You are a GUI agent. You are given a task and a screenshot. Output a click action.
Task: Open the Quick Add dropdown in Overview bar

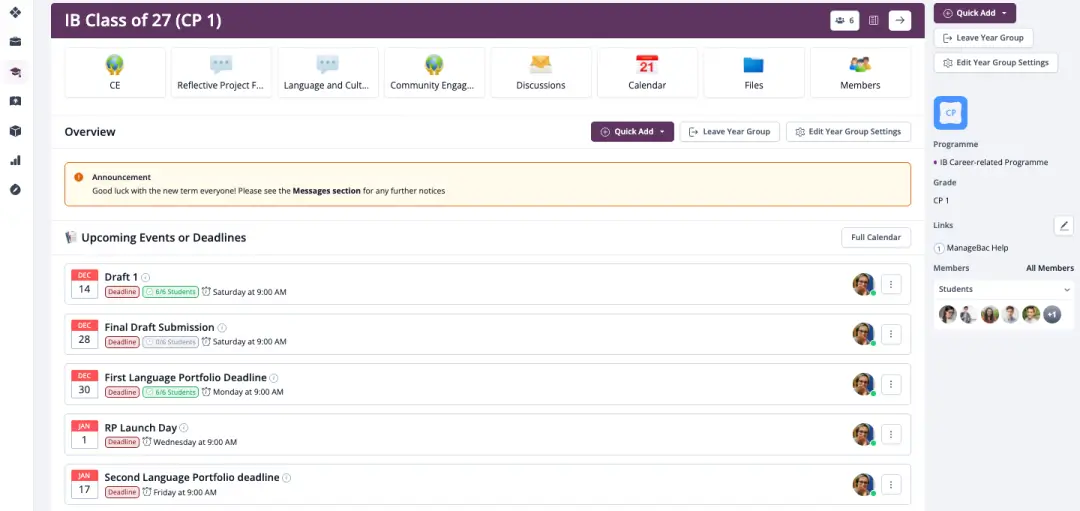(x=632, y=132)
